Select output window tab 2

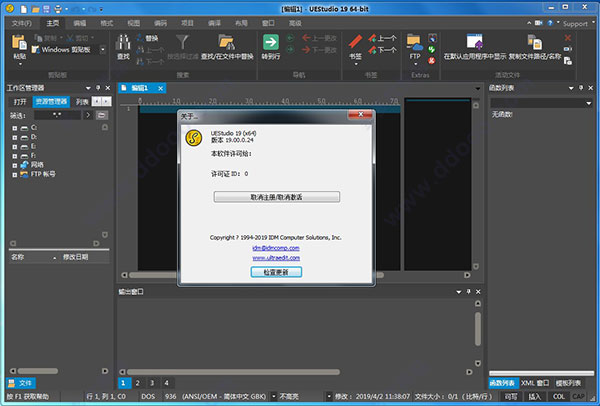[x=137, y=383]
